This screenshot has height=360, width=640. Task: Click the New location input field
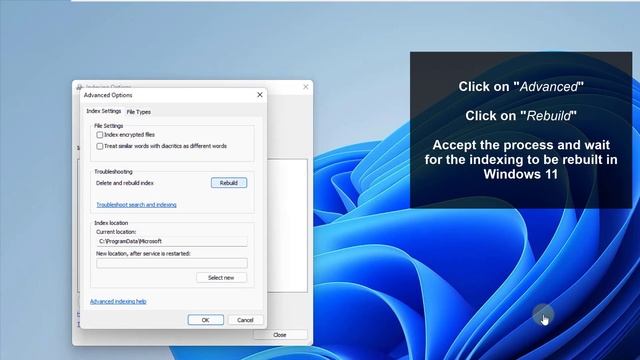coord(172,263)
